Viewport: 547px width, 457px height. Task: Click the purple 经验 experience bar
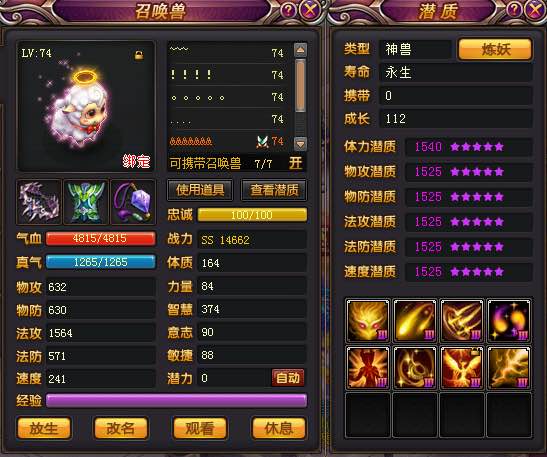pos(177,401)
